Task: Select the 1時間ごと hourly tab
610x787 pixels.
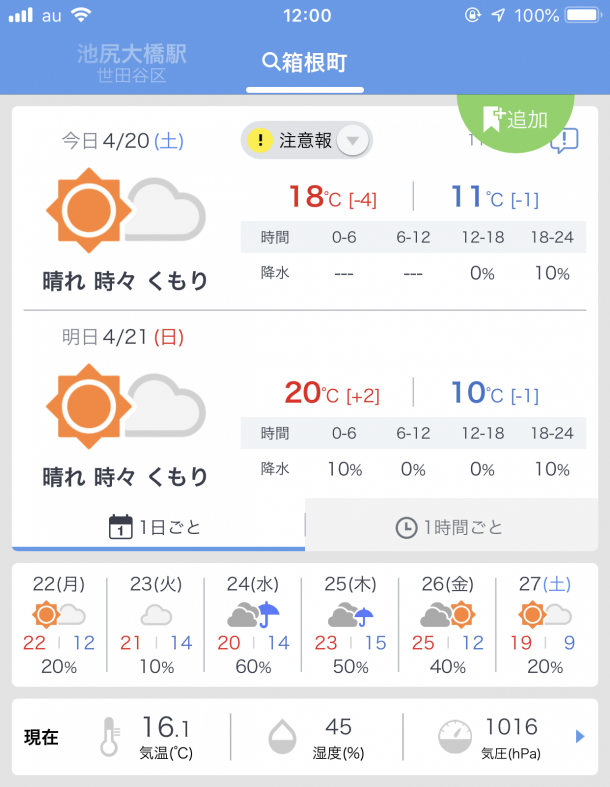Action: 451,527
